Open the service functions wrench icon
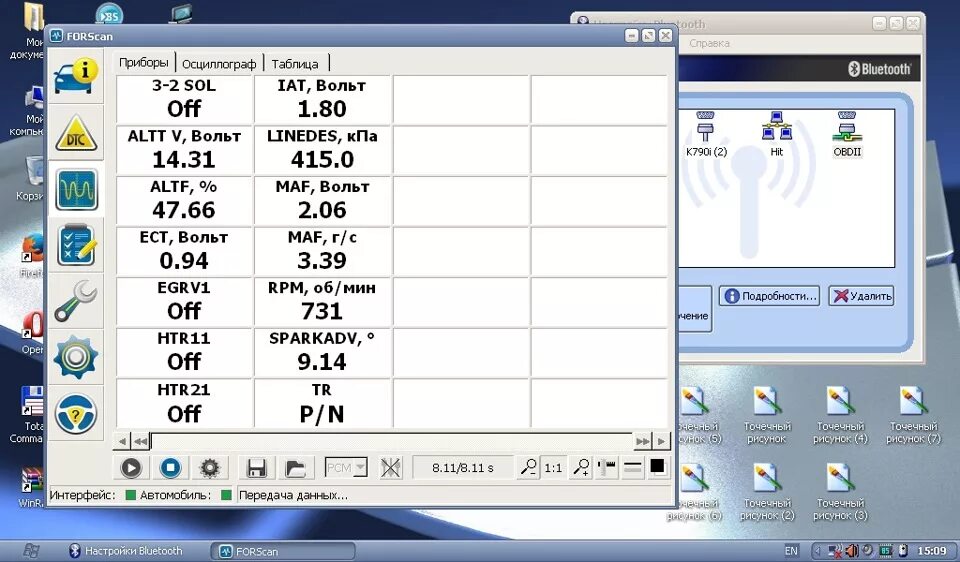 [x=76, y=301]
